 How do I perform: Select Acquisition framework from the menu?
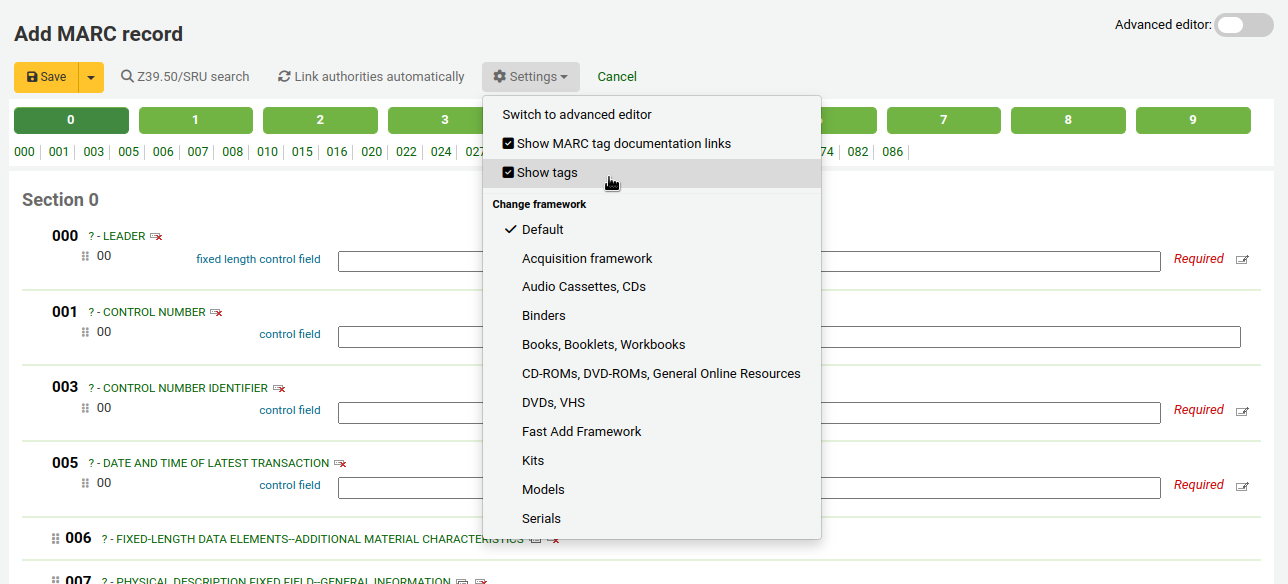(x=586, y=258)
